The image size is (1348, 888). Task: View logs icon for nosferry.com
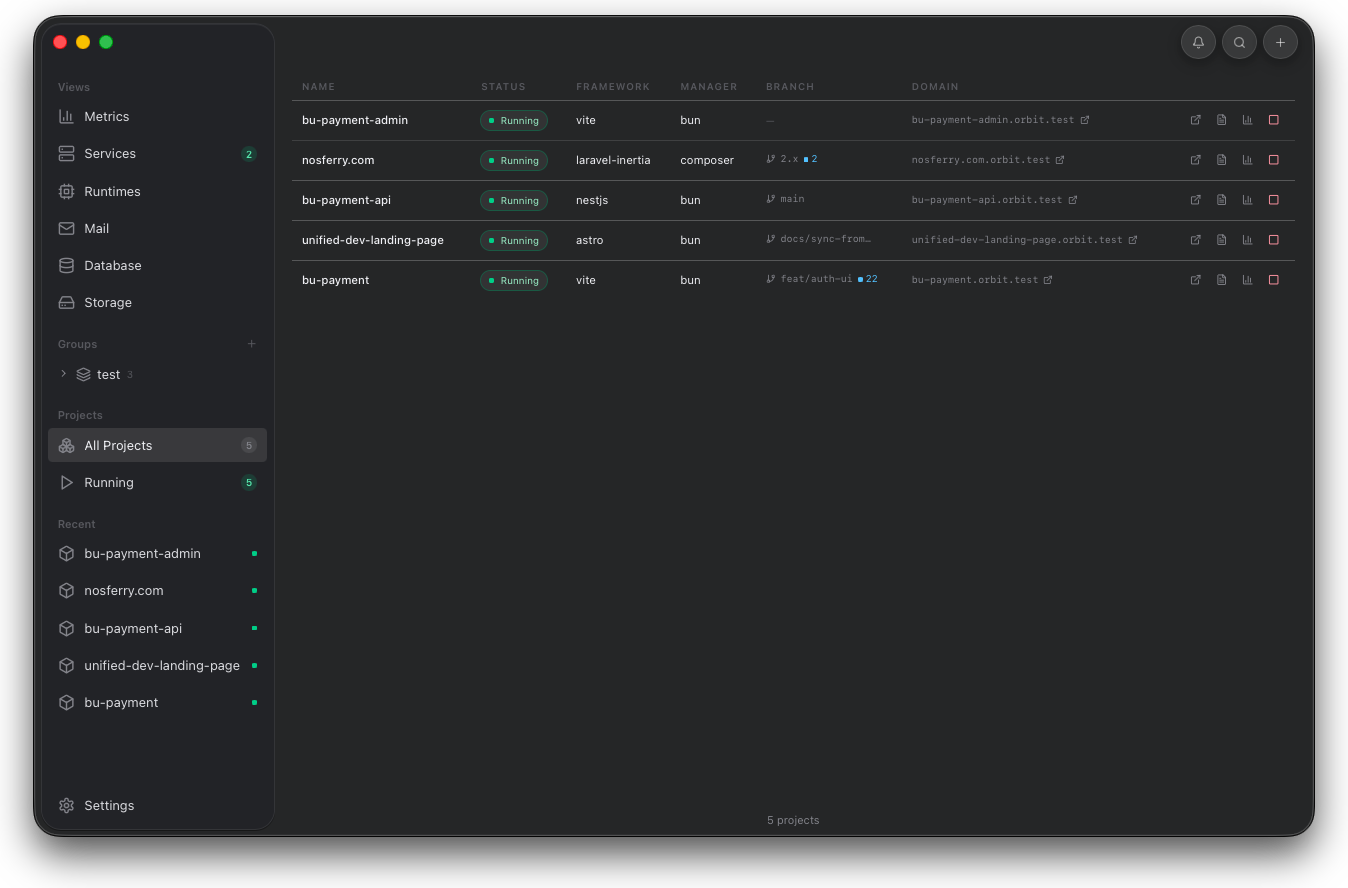coord(1221,160)
